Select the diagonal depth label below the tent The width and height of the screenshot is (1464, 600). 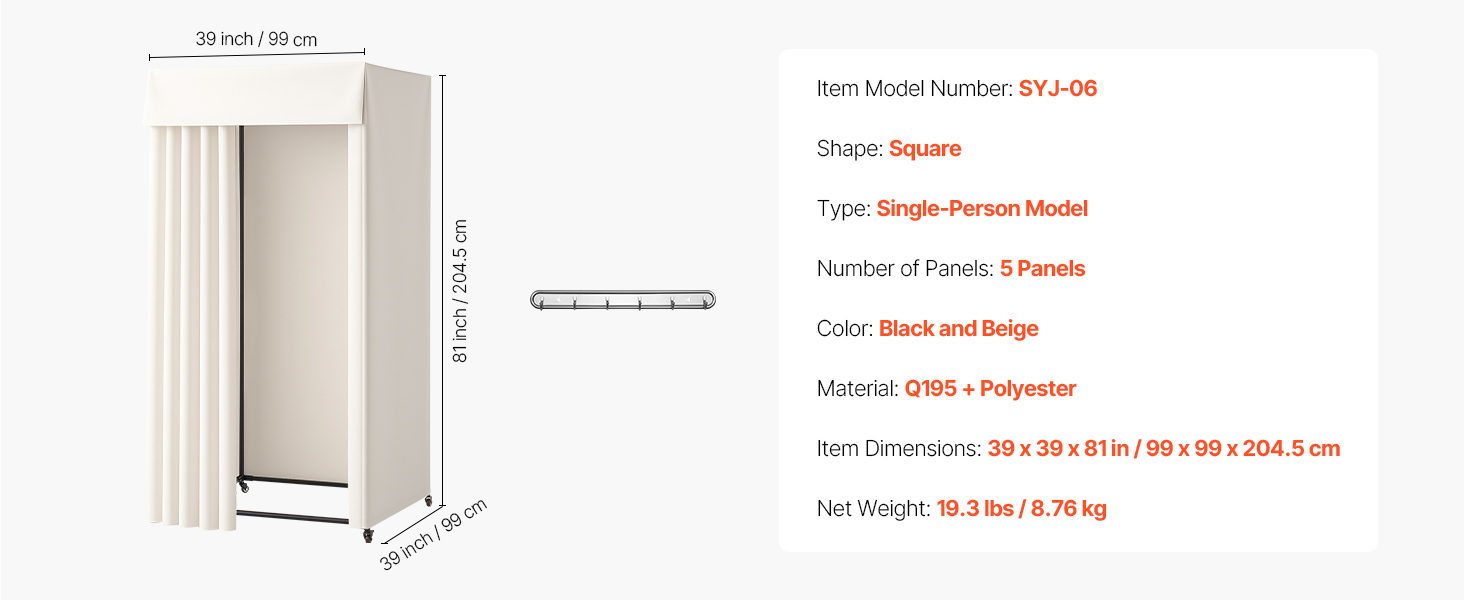tap(433, 534)
